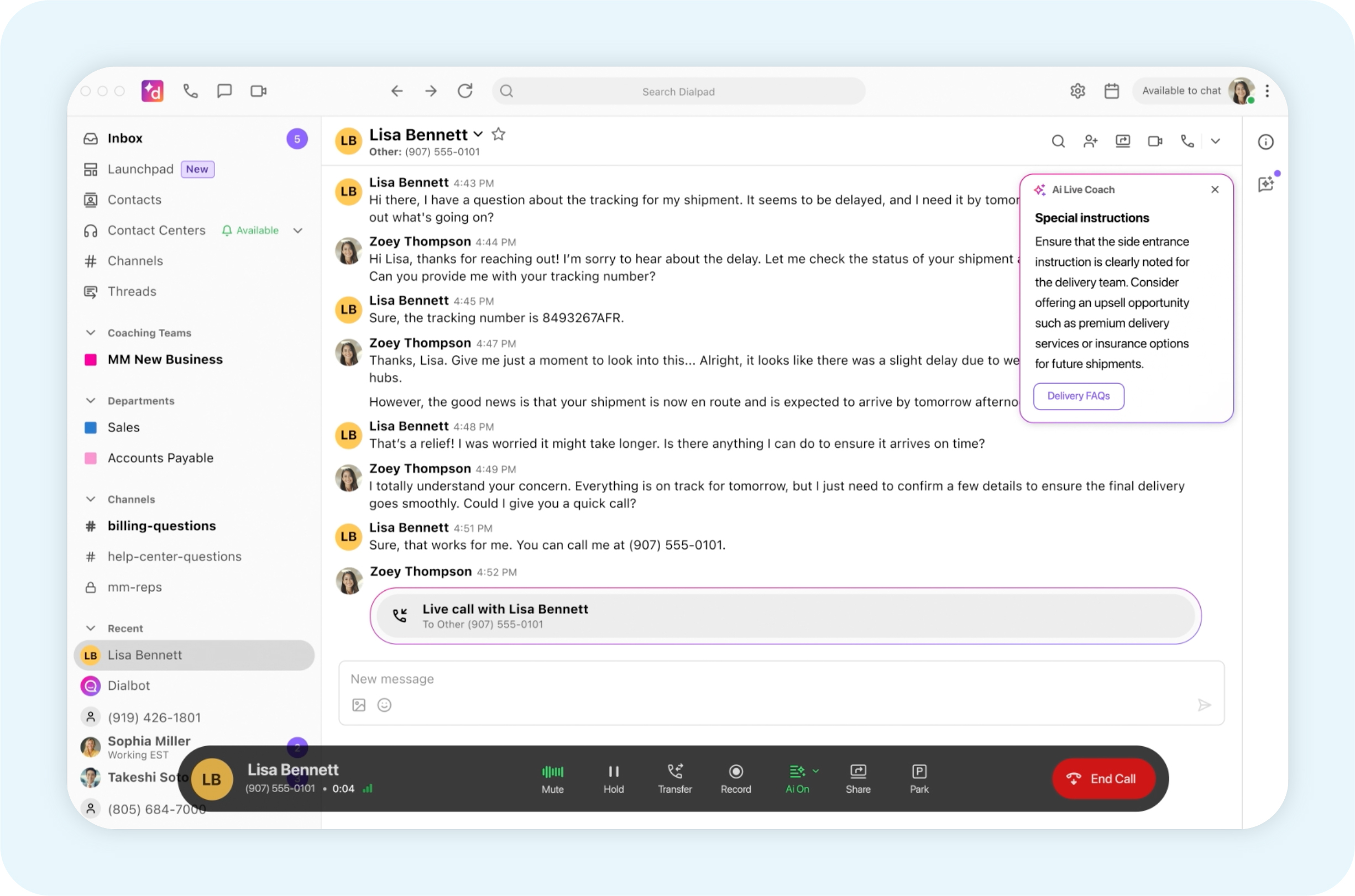Viewport: 1355px width, 896px height.
Task: Share screen from call bar
Action: point(859,779)
